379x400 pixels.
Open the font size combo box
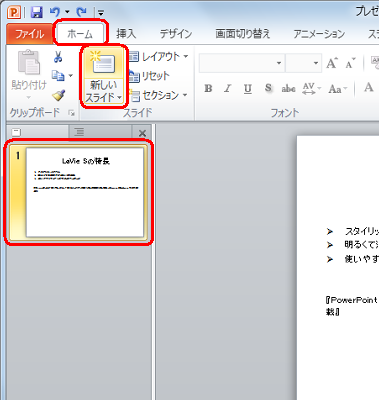(303, 63)
